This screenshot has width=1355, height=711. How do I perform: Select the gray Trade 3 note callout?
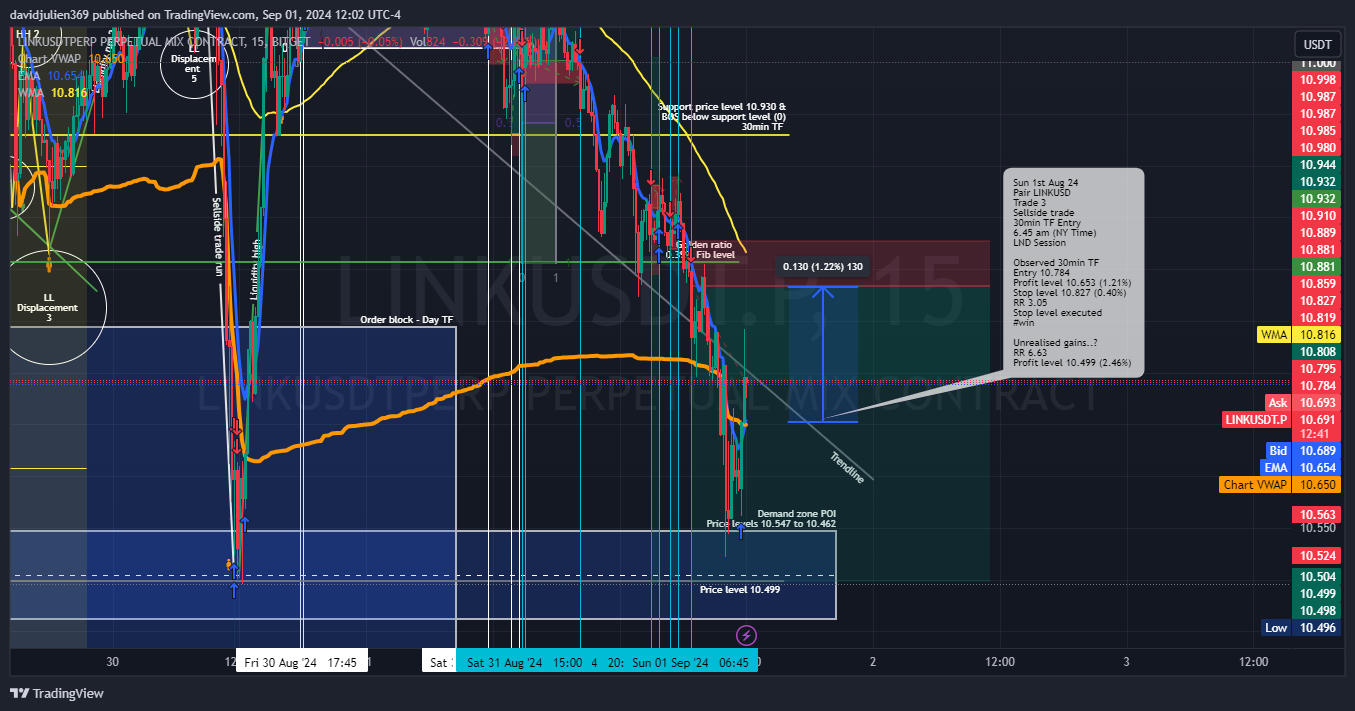point(1072,272)
